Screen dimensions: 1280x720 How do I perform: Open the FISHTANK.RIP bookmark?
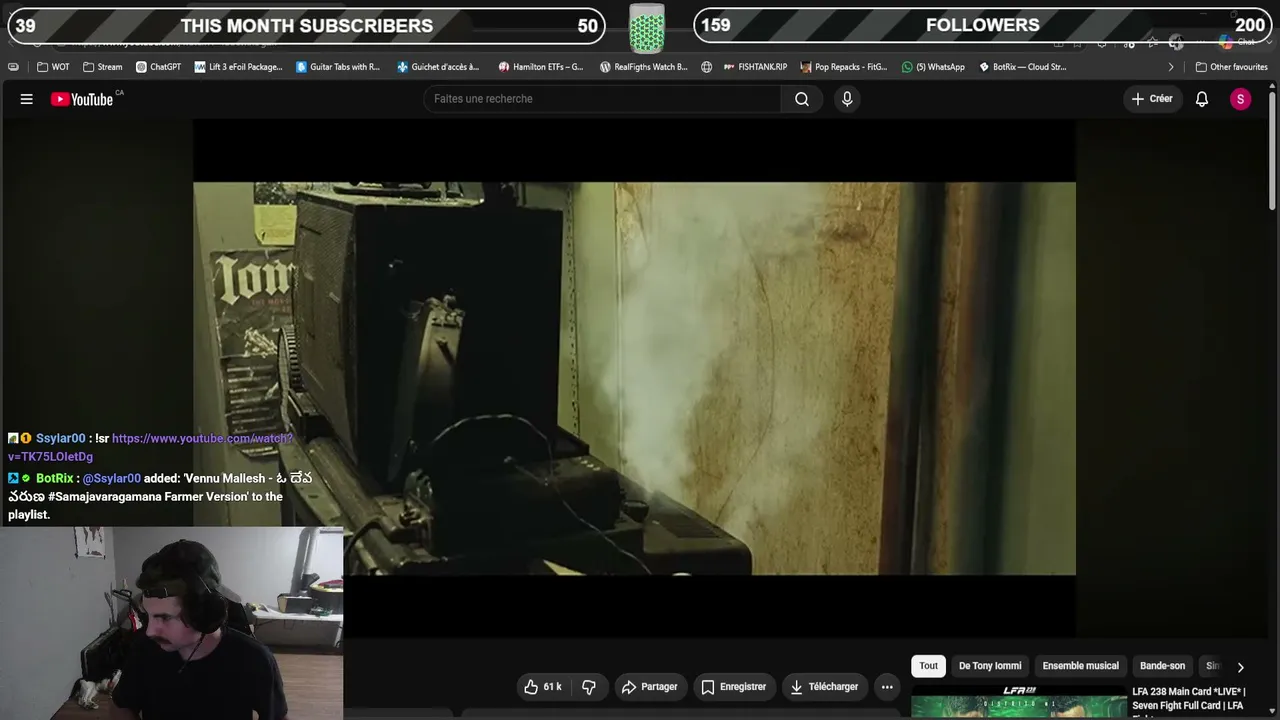(x=755, y=67)
